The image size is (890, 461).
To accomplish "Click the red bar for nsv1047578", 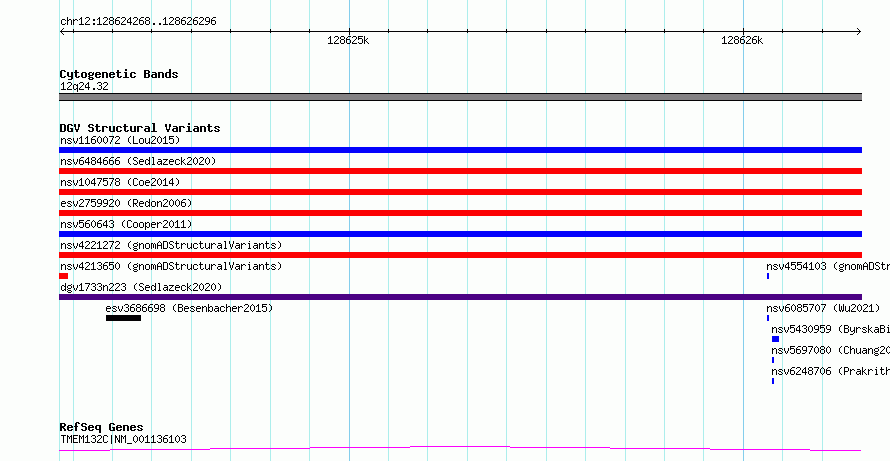I will [460, 192].
